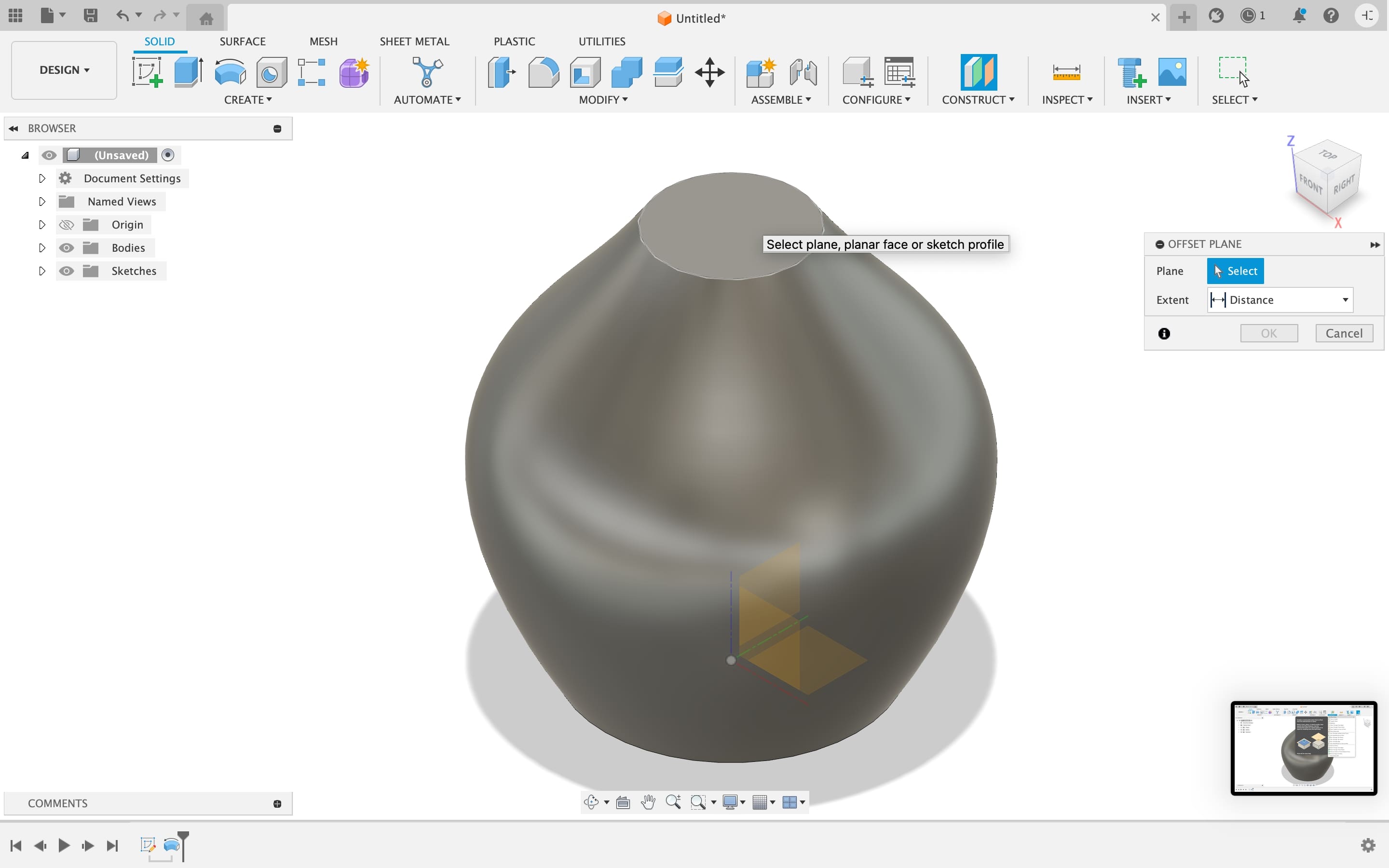Activate the Unsaved component radio button

coord(168,155)
